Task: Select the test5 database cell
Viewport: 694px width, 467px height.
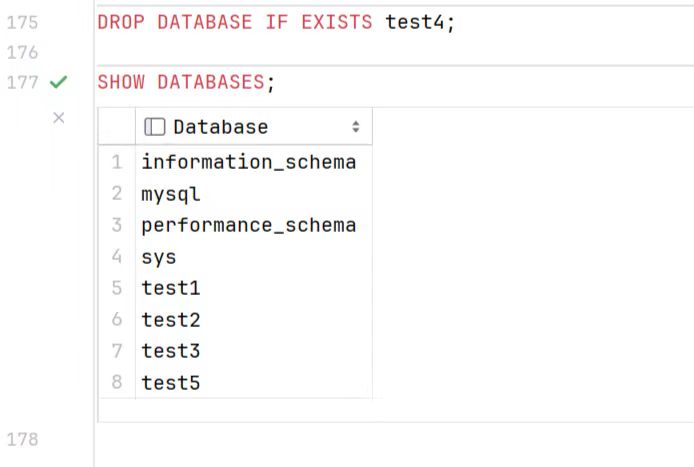Action: point(254,382)
